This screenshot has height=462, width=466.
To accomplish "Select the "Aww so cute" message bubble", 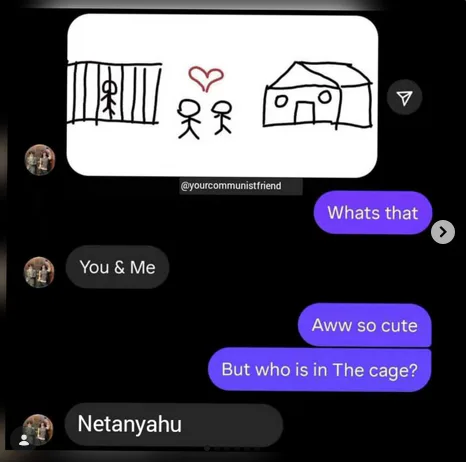I will 365,325.
